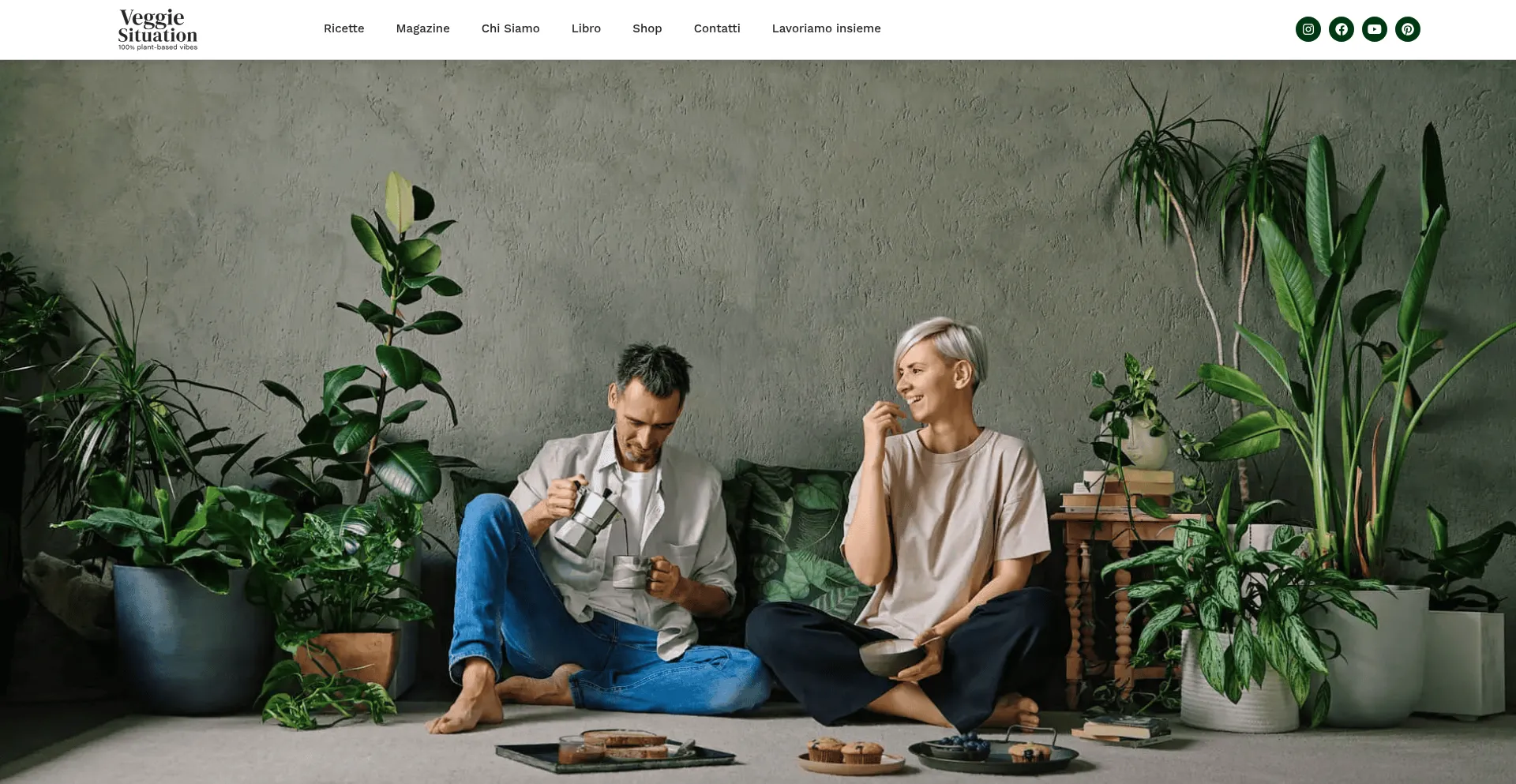Visit the Shop link
Screen dimensions: 1516x784
point(647,28)
